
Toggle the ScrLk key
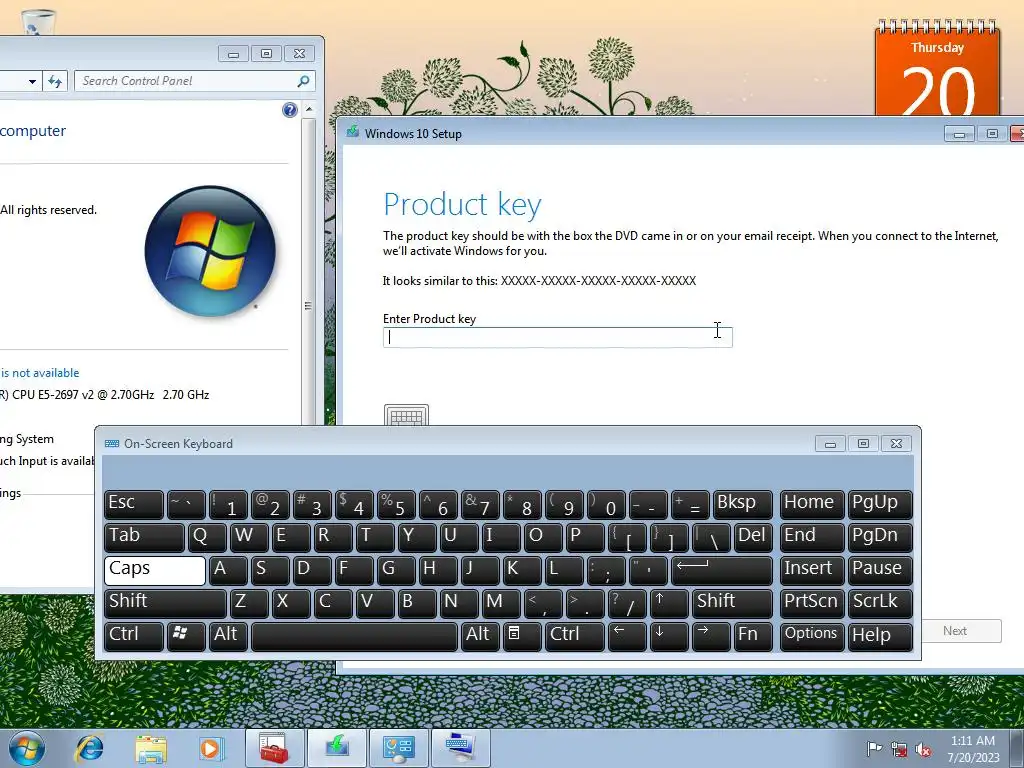880,603
